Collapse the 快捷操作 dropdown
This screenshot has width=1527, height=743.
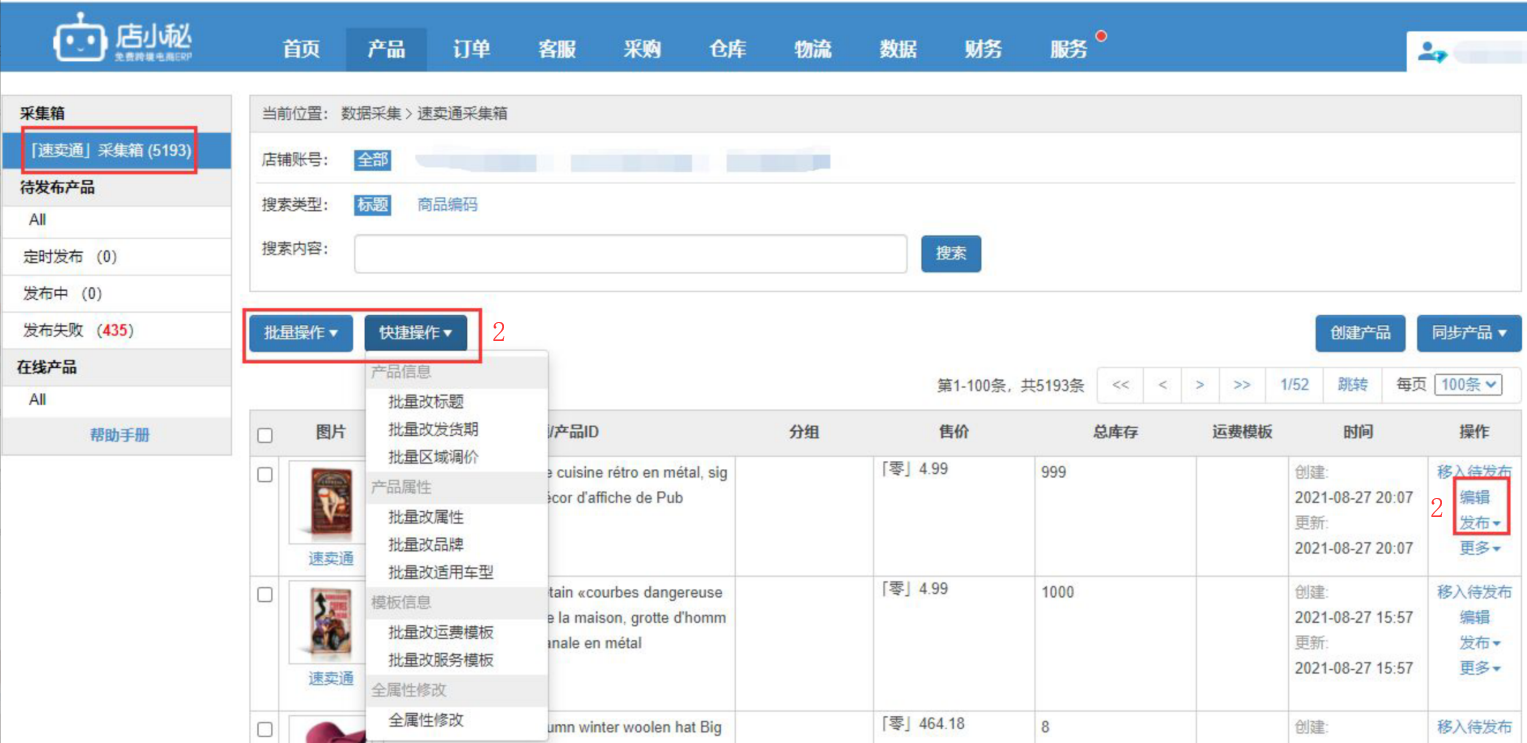pyautogui.click(x=416, y=333)
